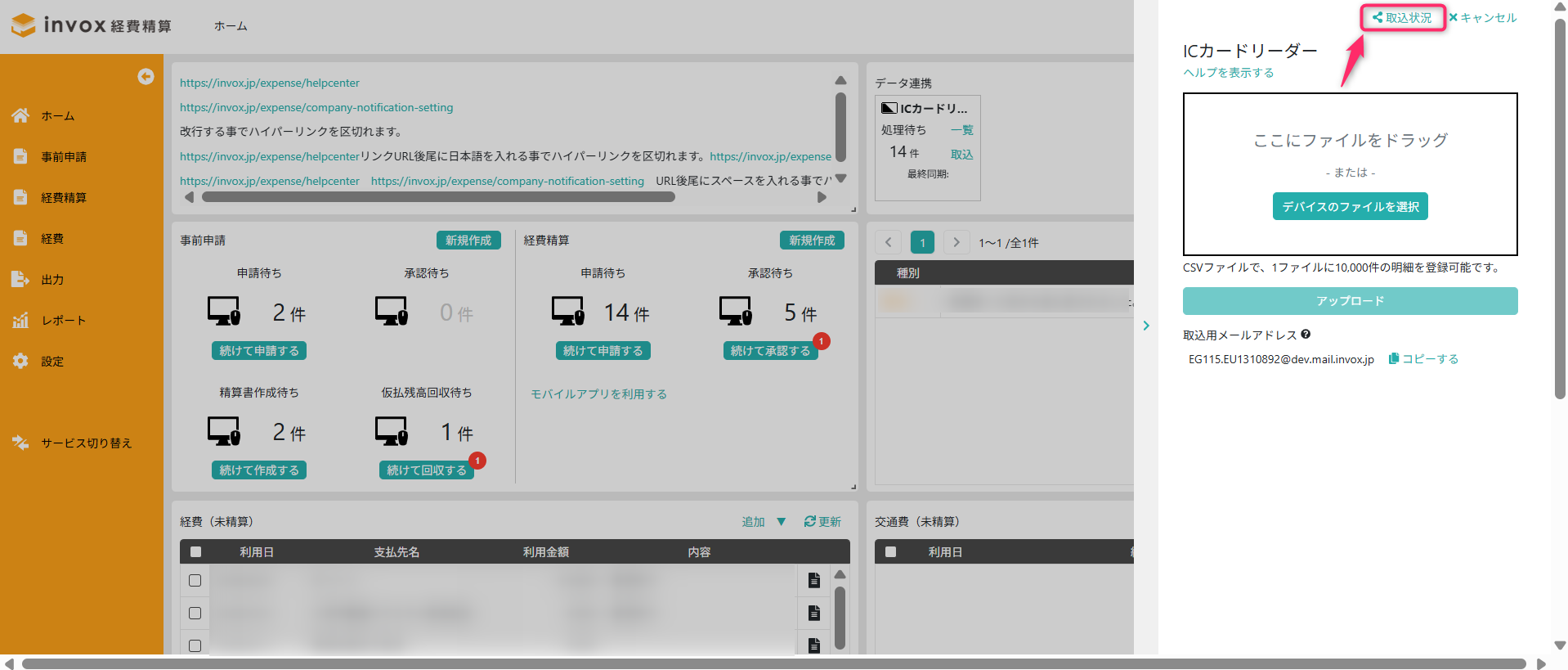
Task: Open the ホーム tab in top bar
Action: 231,26
